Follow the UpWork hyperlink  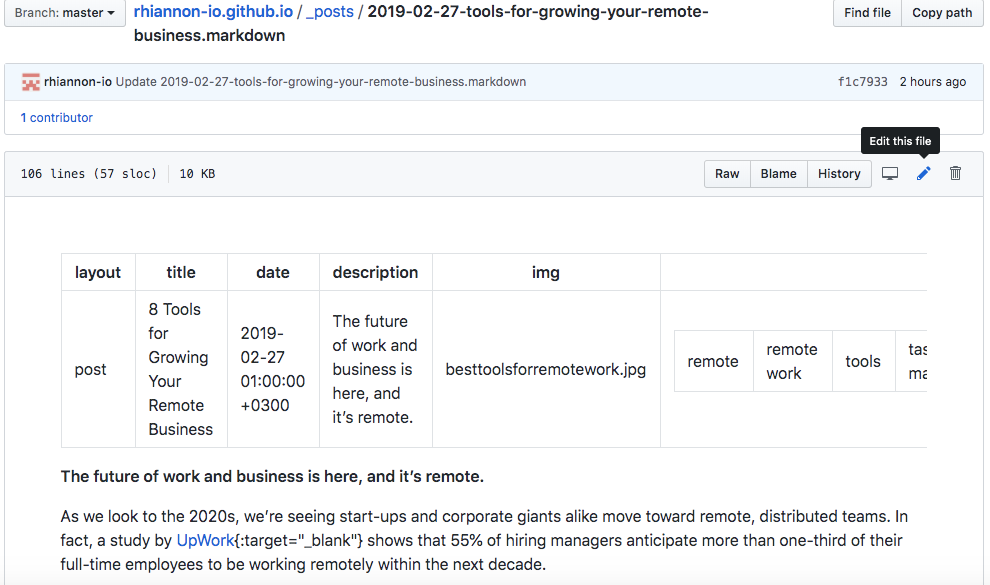(205, 540)
